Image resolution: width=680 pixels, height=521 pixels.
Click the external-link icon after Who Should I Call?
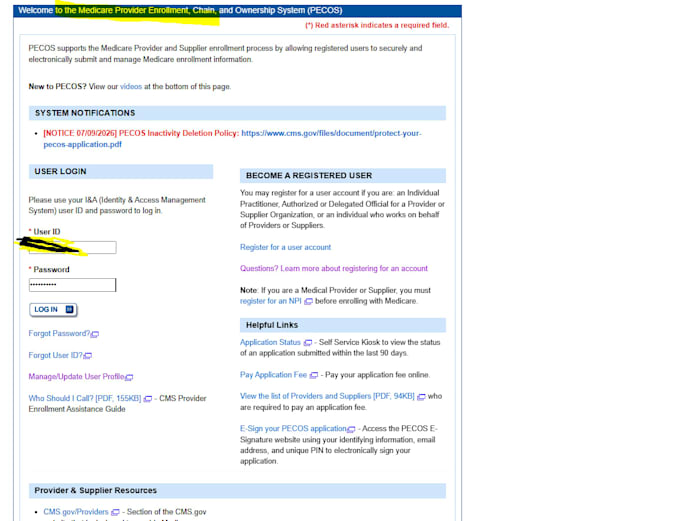coord(147,399)
